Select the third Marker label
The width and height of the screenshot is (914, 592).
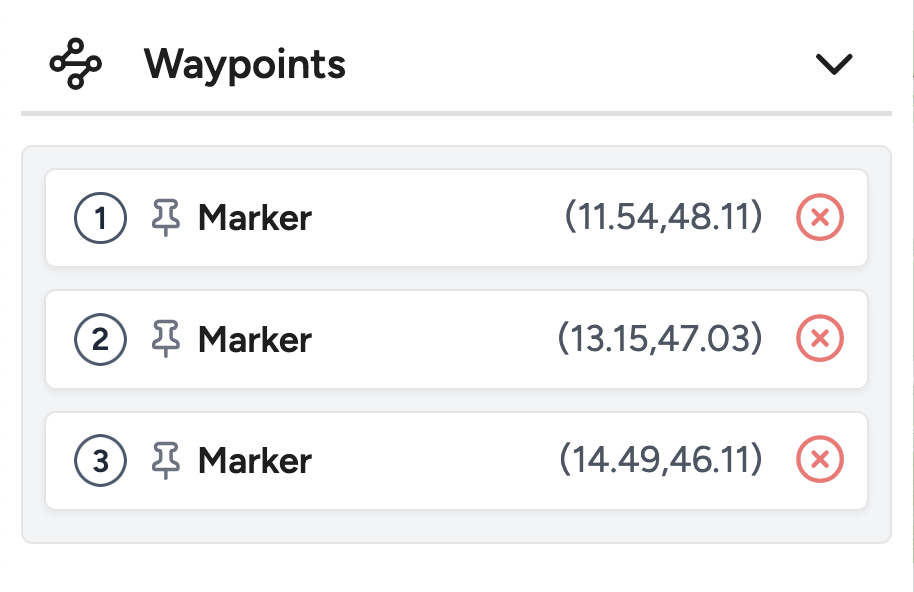pyautogui.click(x=255, y=461)
